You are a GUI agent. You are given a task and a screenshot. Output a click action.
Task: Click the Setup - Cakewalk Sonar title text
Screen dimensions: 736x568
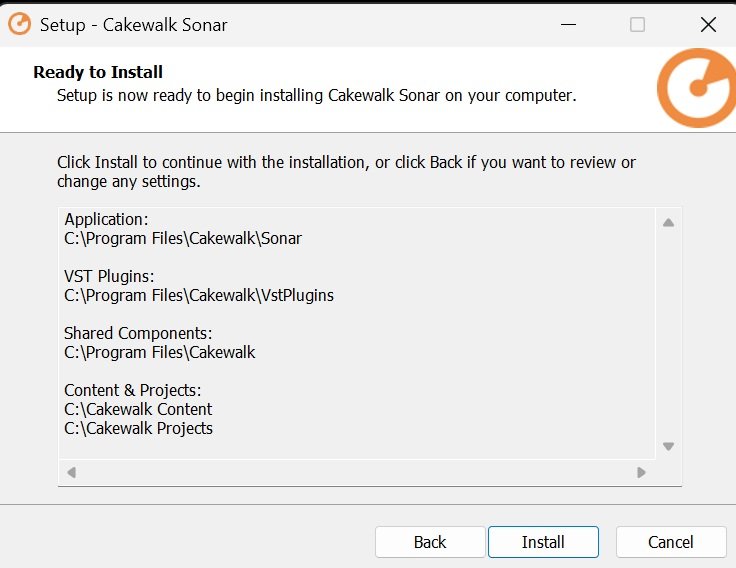133,25
